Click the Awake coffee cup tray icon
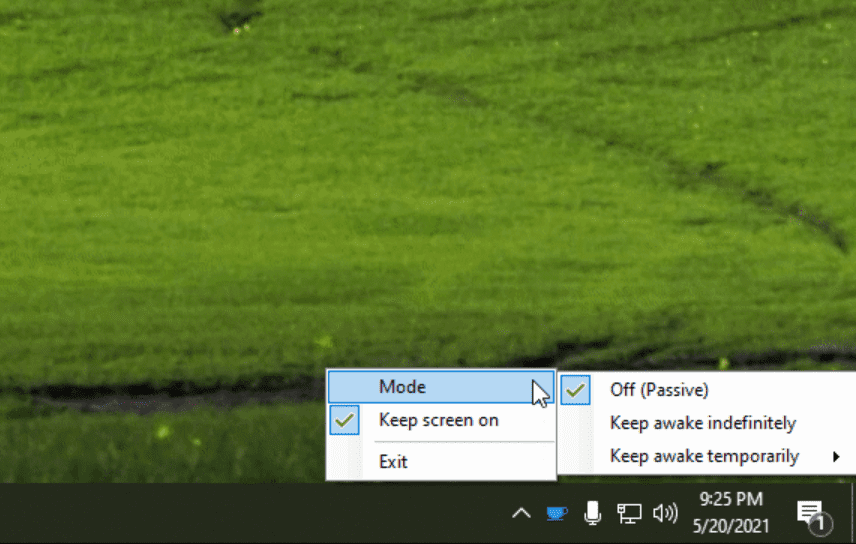This screenshot has height=544, width=856. point(557,513)
